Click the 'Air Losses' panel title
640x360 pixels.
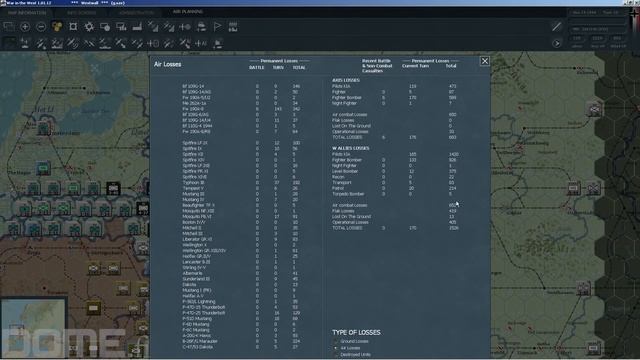(x=167, y=64)
